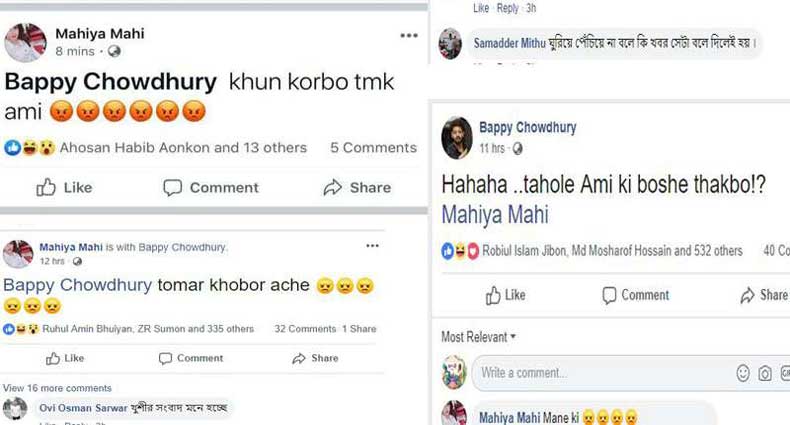Image resolution: width=790 pixels, height=425 pixels.
Task: Comment on Mahiya Mahi's 8 mins post
Action: pyautogui.click(x=211, y=187)
